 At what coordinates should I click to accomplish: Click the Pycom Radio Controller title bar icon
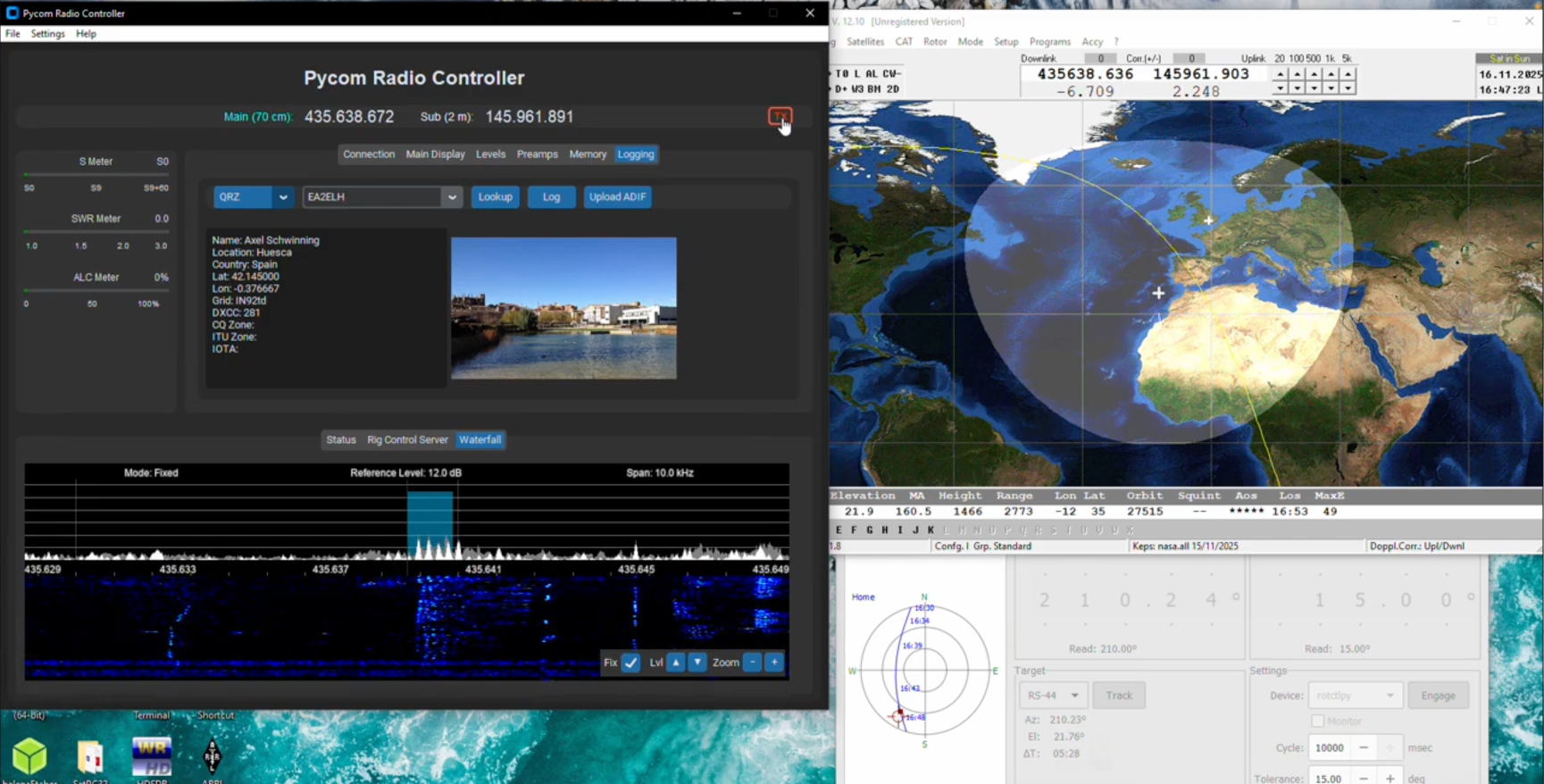[13, 13]
